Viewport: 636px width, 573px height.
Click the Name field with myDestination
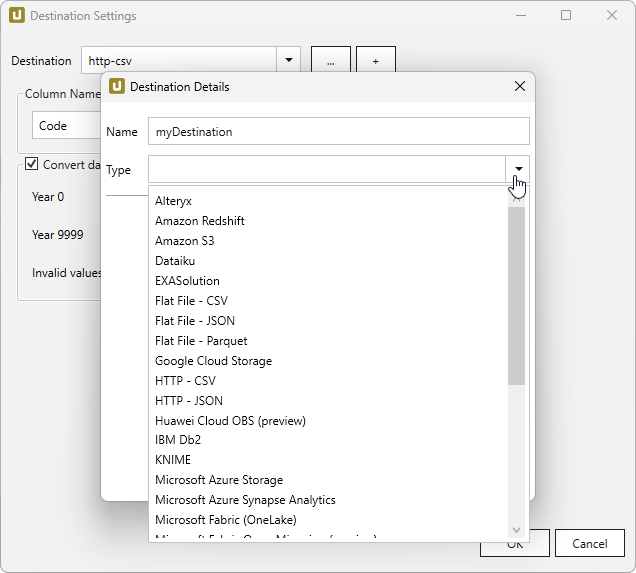pos(339,131)
